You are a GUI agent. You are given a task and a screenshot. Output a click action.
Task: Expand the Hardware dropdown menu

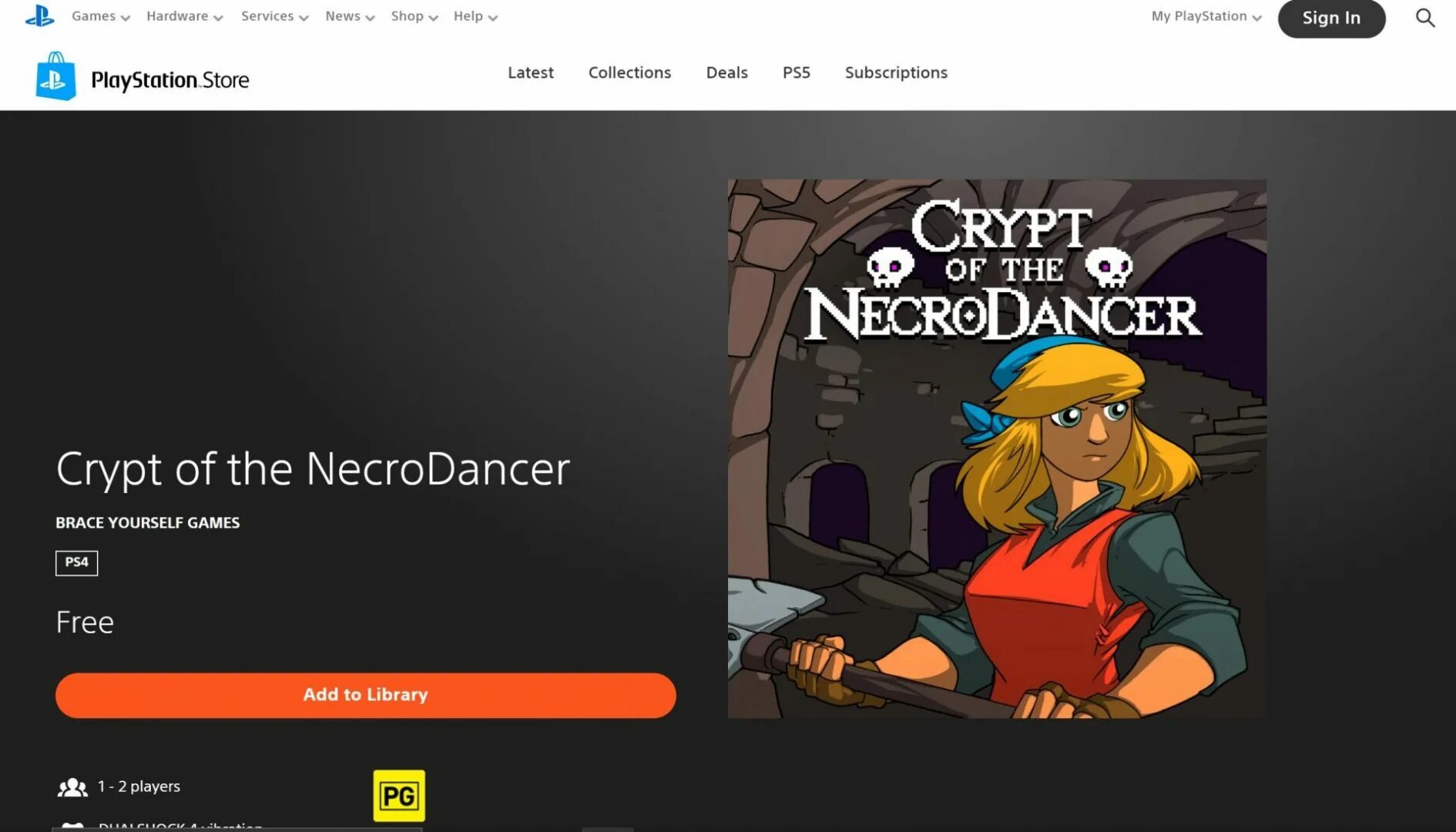coord(185,17)
